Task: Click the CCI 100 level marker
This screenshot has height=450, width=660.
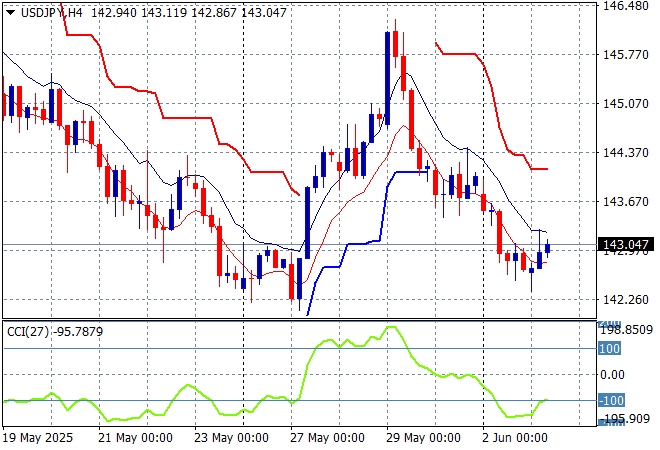Action: [x=611, y=349]
